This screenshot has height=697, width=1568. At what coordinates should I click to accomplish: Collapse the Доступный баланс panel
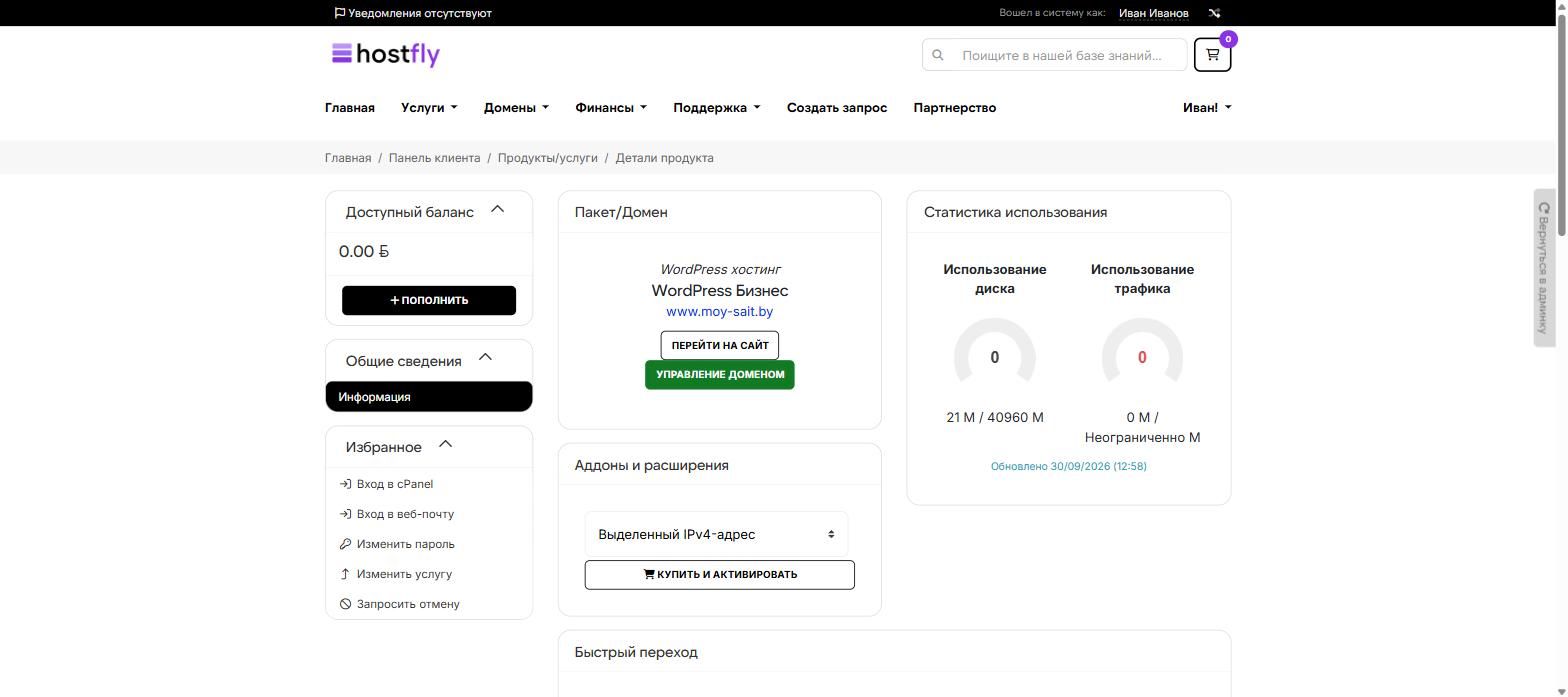tap(497, 210)
